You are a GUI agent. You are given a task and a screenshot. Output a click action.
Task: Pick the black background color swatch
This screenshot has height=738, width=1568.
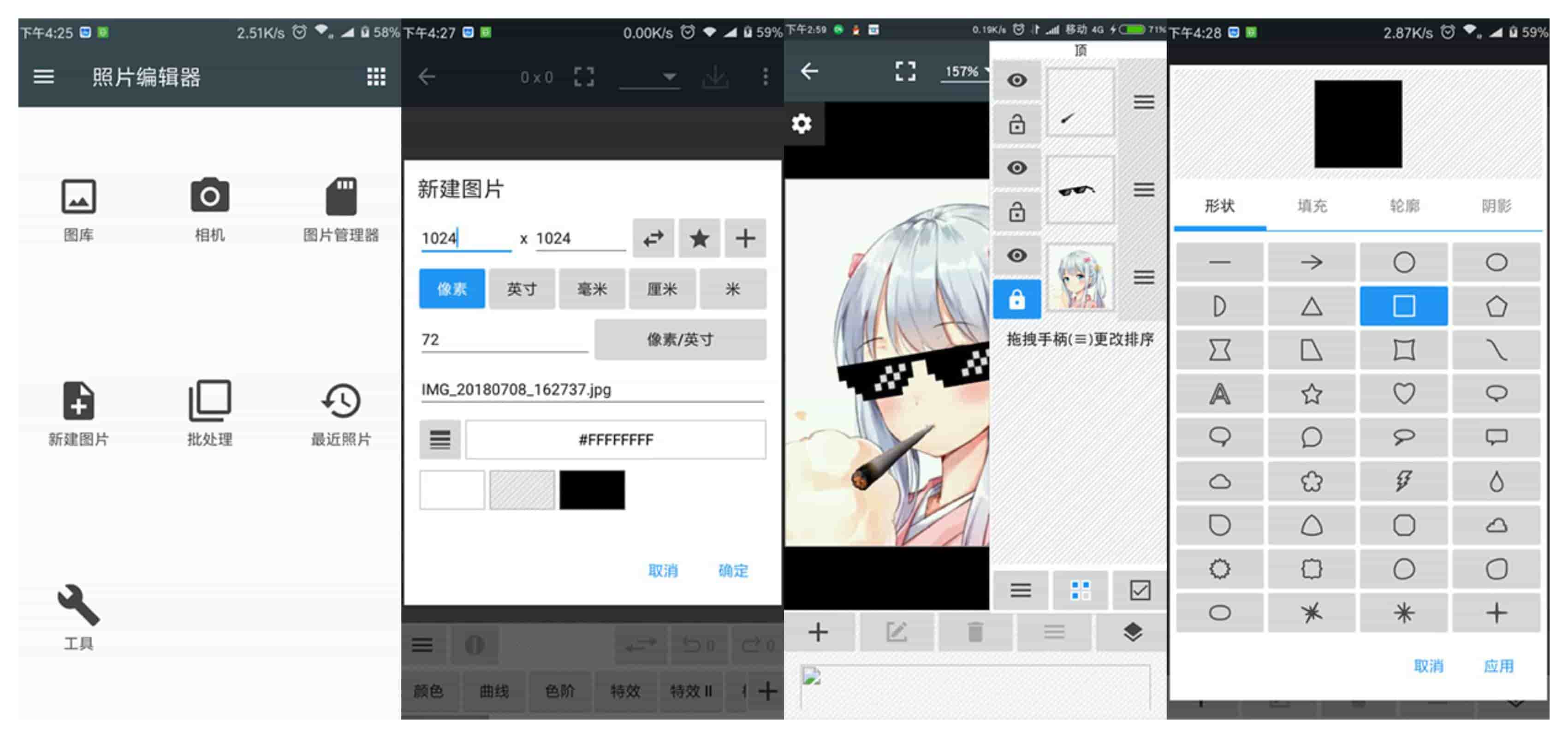click(x=592, y=489)
